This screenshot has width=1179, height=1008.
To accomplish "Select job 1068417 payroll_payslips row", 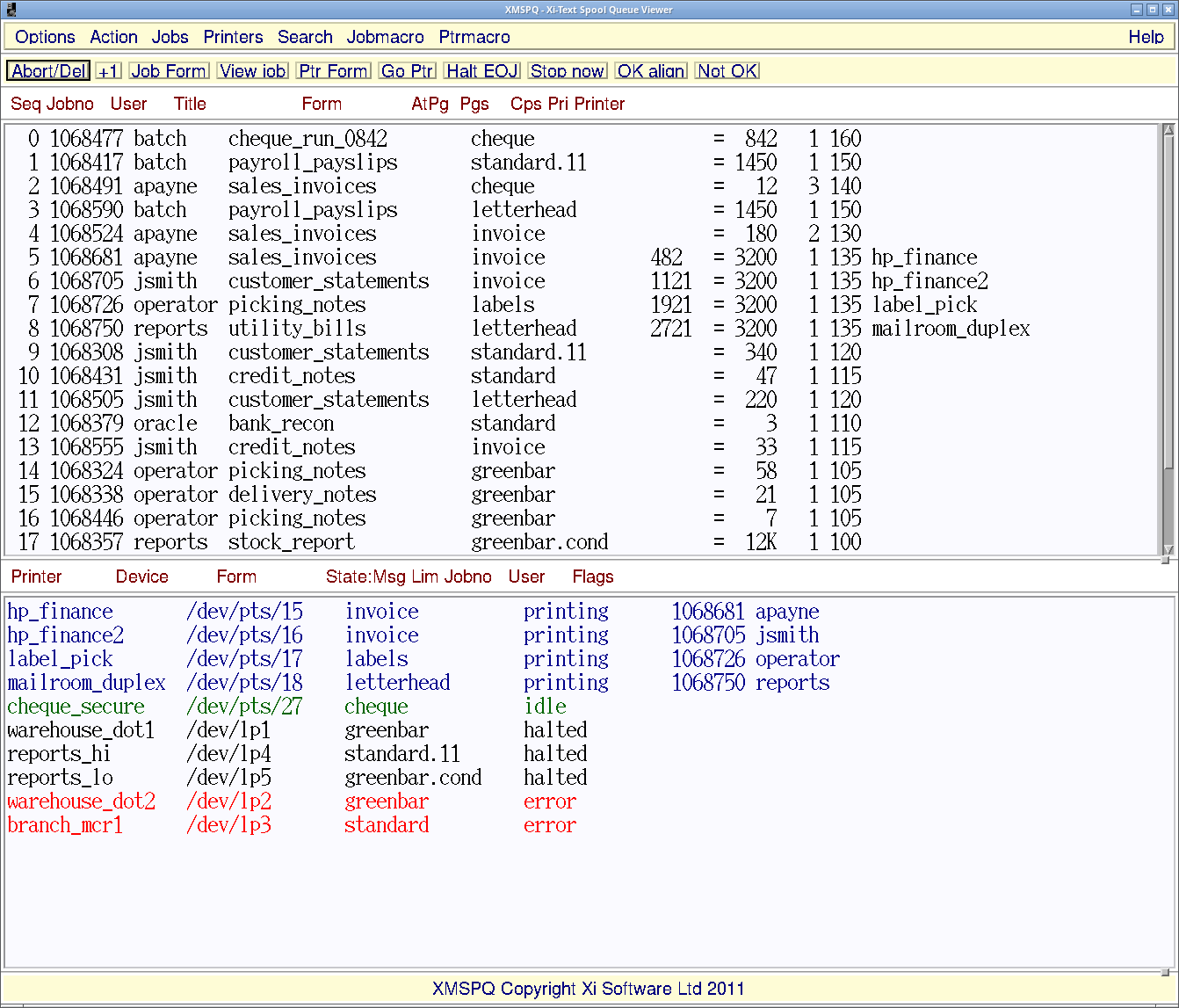I will pos(582,163).
